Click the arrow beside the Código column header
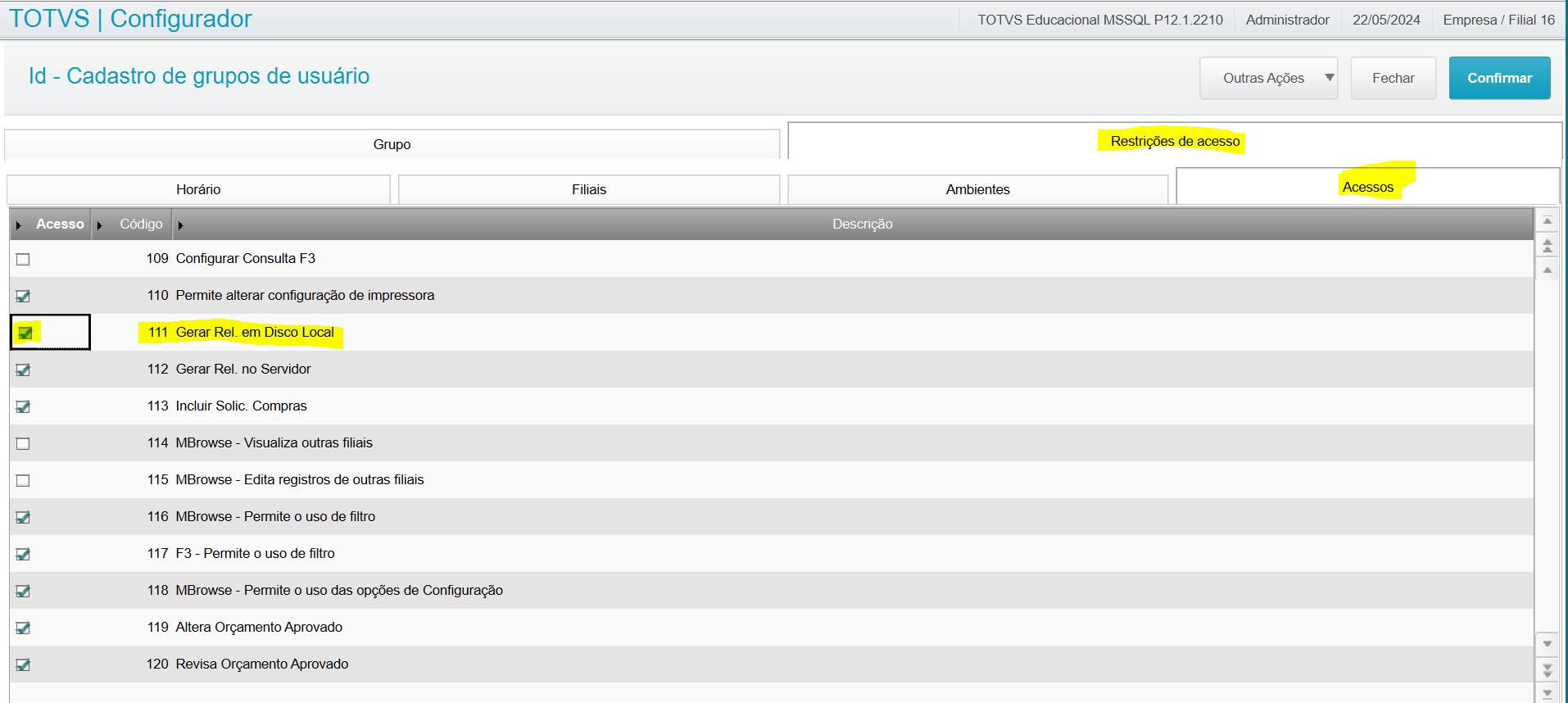The image size is (1568, 703). (100, 225)
